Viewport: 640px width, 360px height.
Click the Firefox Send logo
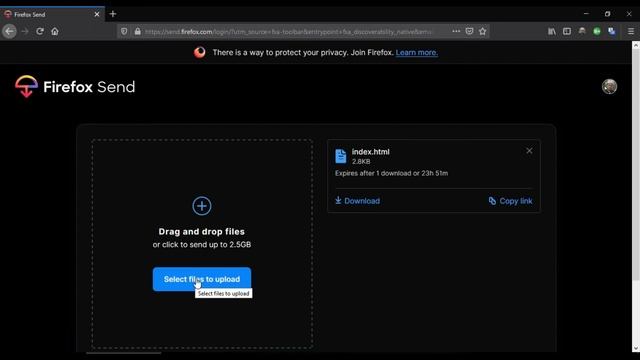75,87
